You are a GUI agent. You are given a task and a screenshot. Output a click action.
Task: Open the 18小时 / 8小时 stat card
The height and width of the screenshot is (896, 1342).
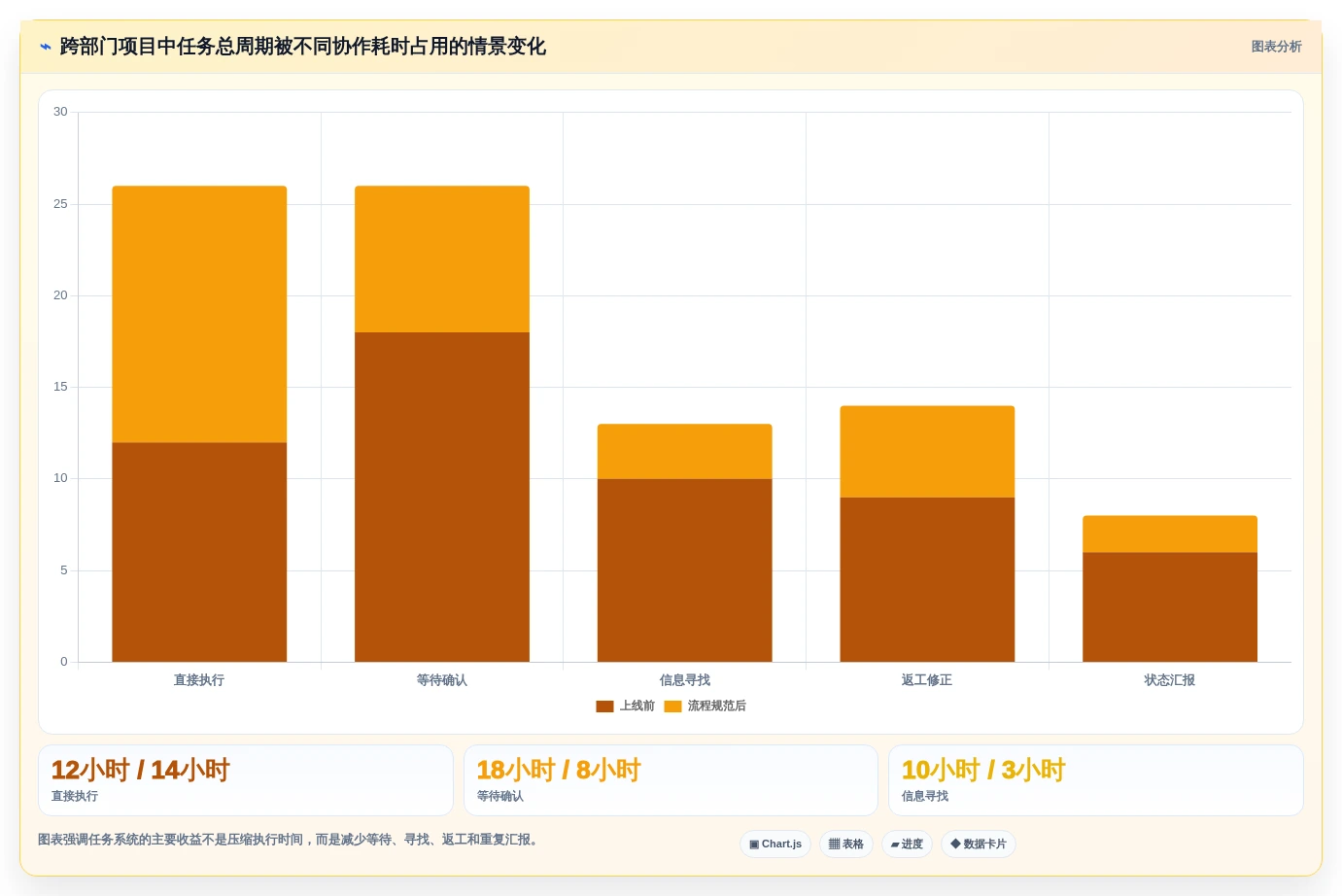tap(671, 780)
